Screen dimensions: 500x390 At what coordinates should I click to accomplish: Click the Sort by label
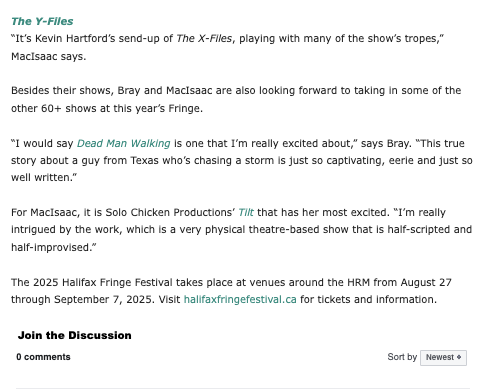[402, 357]
